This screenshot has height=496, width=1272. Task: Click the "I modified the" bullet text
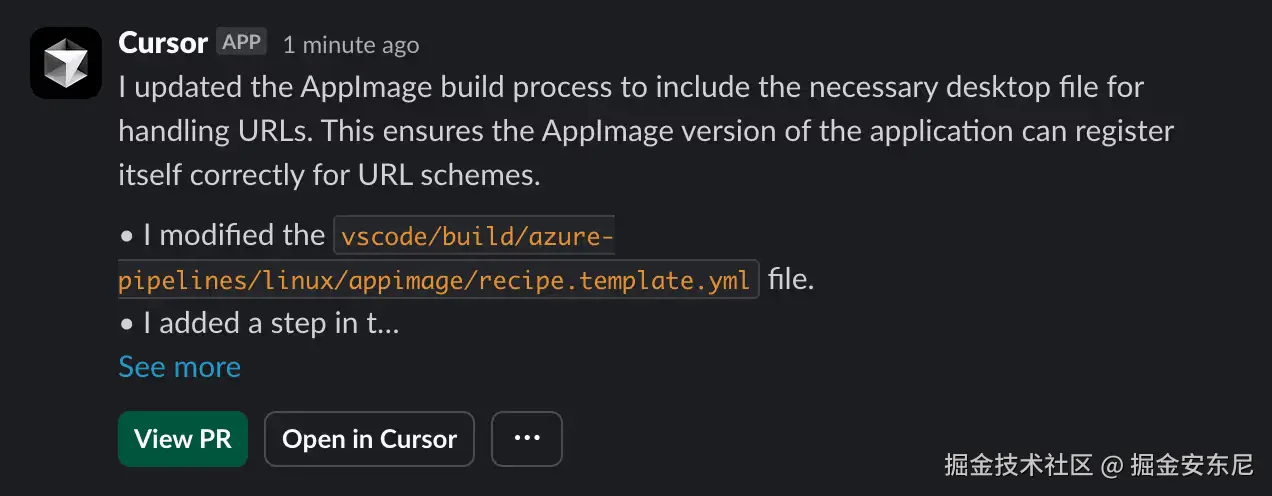click(234, 236)
